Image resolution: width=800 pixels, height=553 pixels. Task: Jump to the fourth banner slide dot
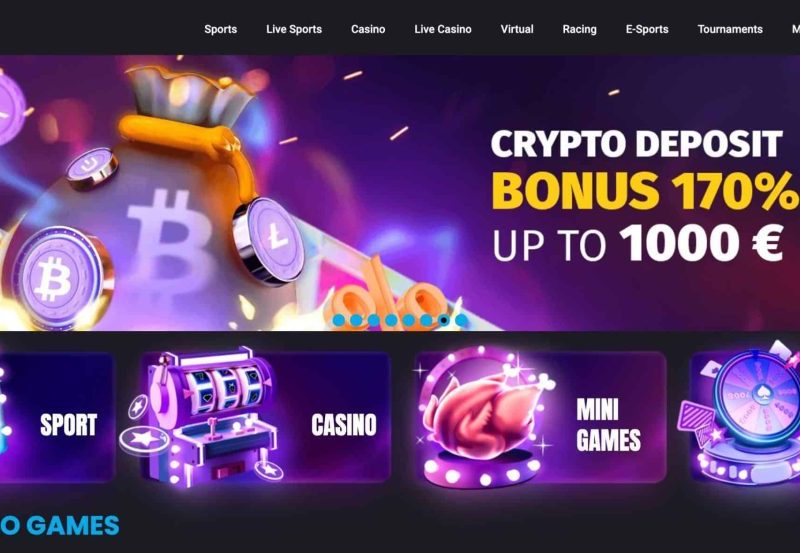(391, 320)
